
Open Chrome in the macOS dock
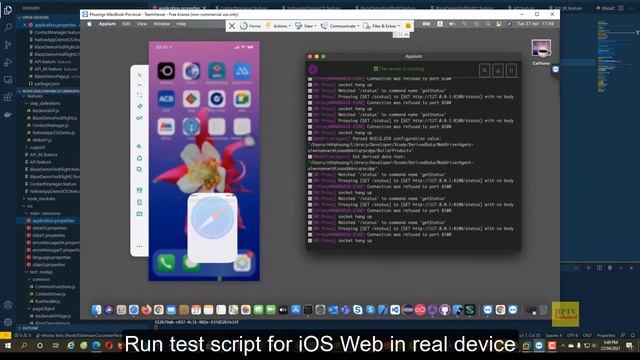click(x=159, y=310)
